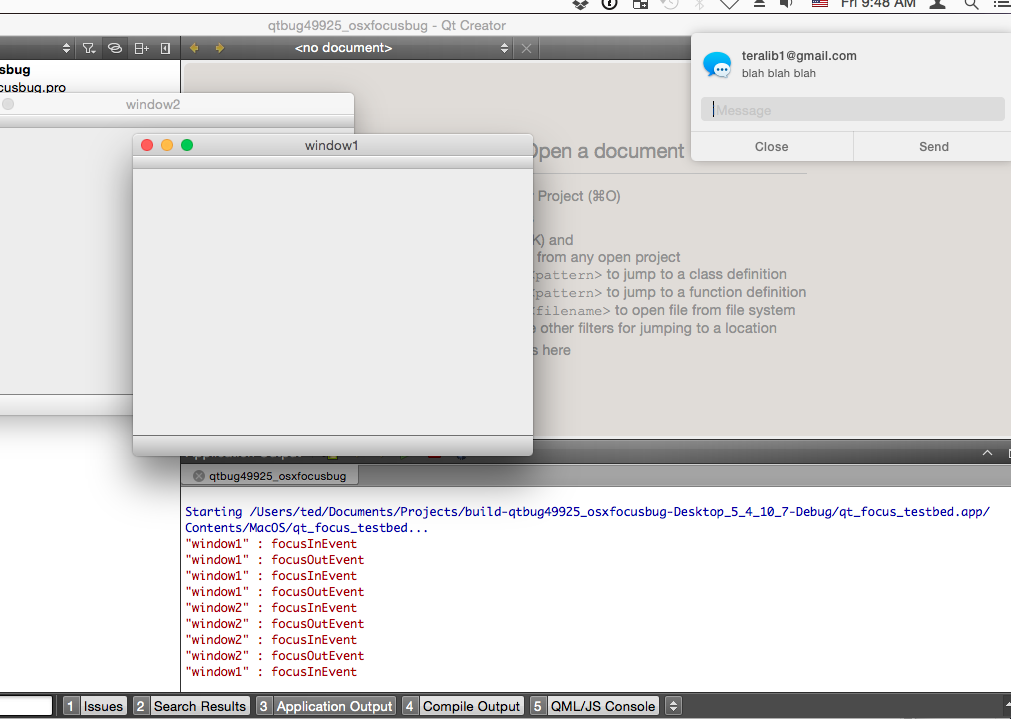Toggle synchronize with editor link icon
This screenshot has height=719, width=1011.
[115, 48]
